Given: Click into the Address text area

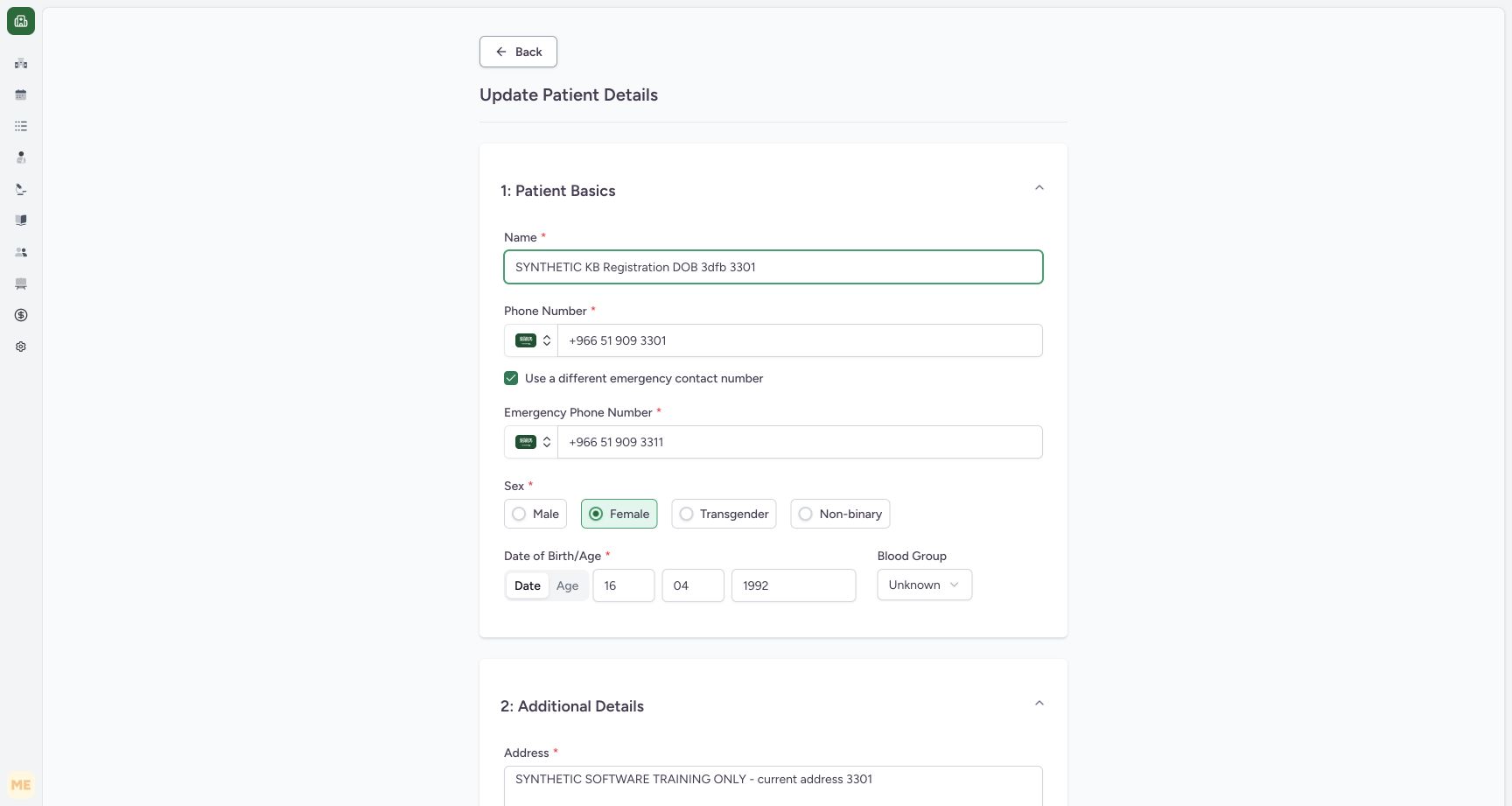Looking at the screenshot, I should (x=773, y=786).
